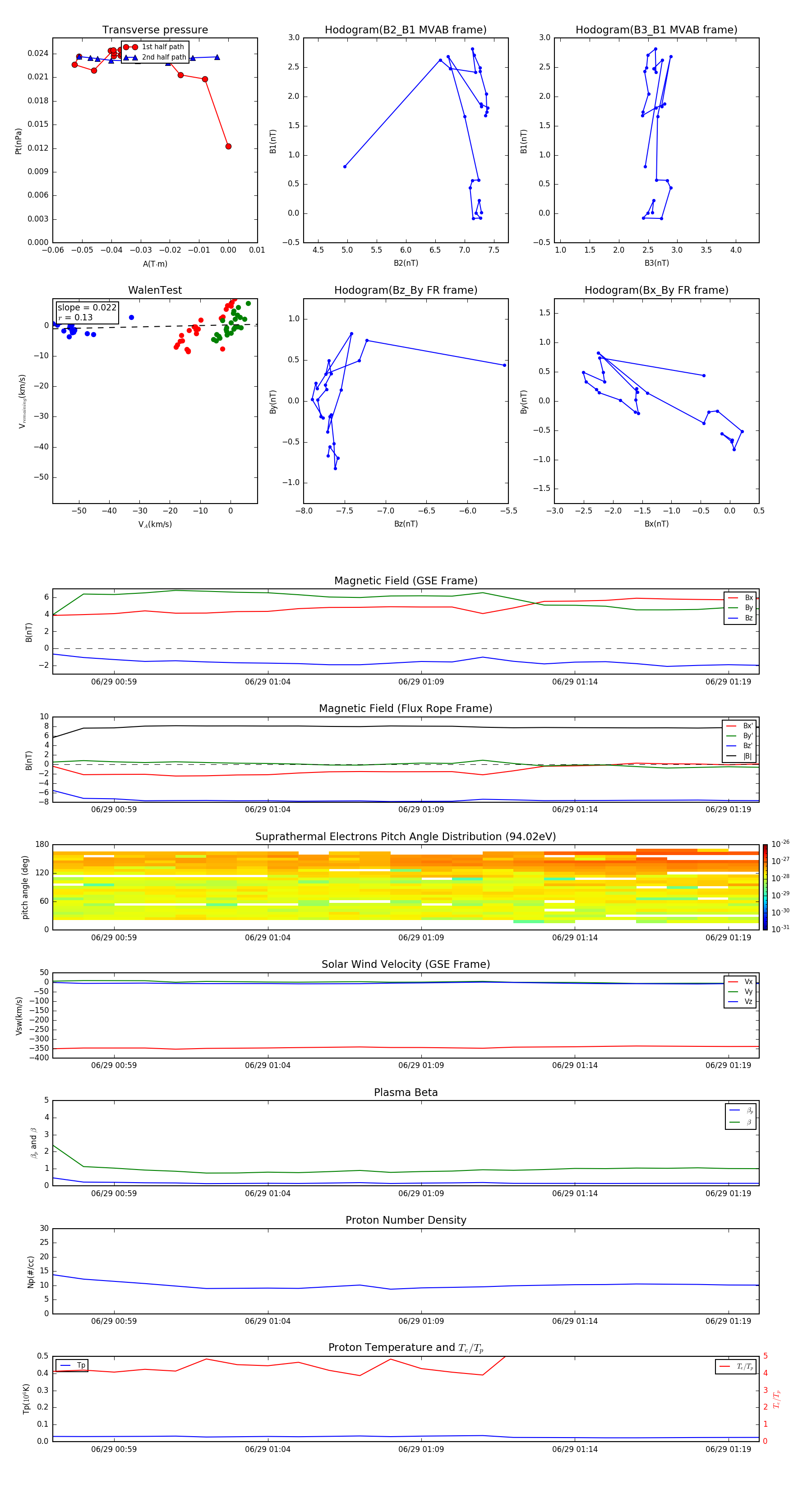This screenshot has height=1489, width=812.
Task: Click the "r = 0.13" annotation
Action: (75, 317)
